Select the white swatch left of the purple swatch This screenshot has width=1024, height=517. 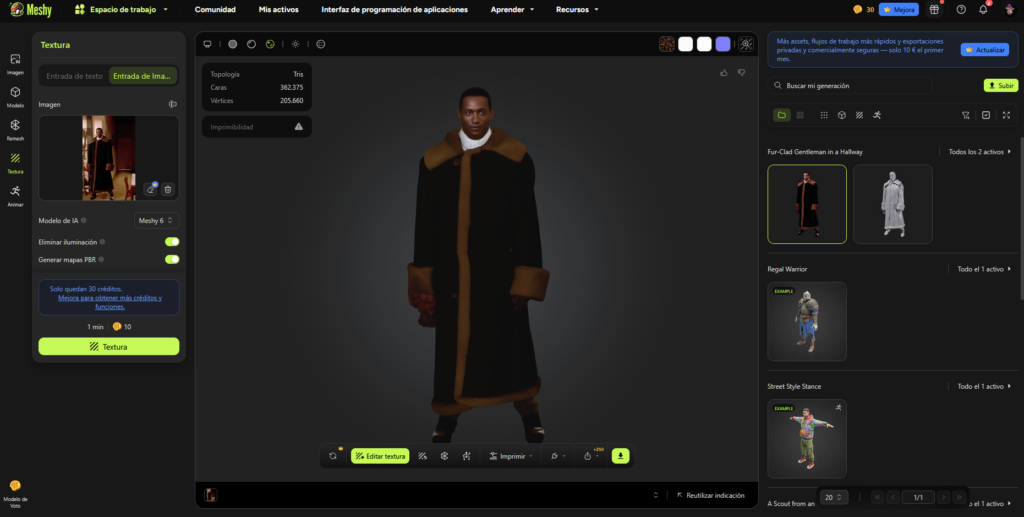(x=704, y=44)
